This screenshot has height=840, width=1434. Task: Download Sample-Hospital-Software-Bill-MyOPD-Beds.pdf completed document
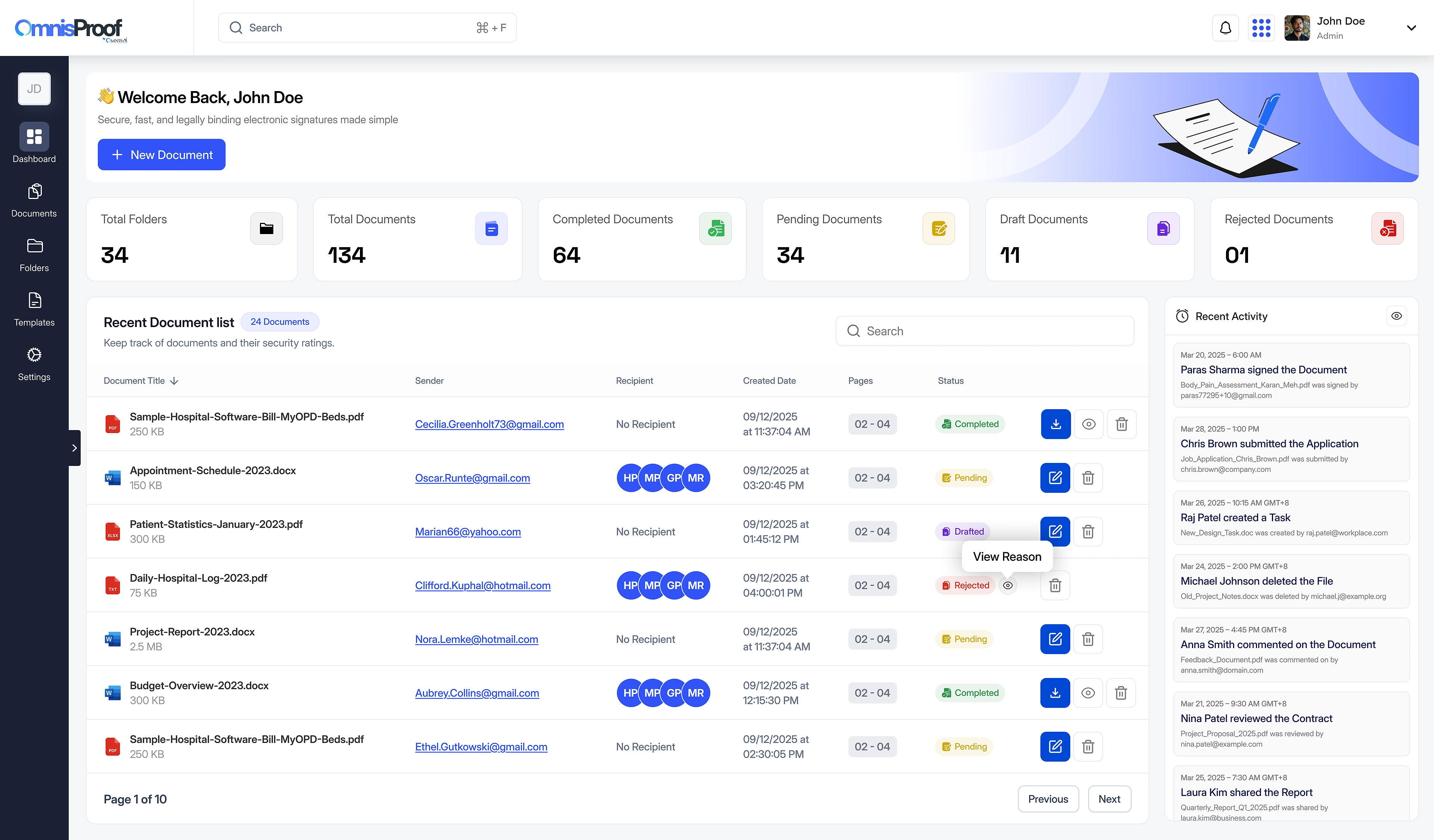(x=1056, y=424)
